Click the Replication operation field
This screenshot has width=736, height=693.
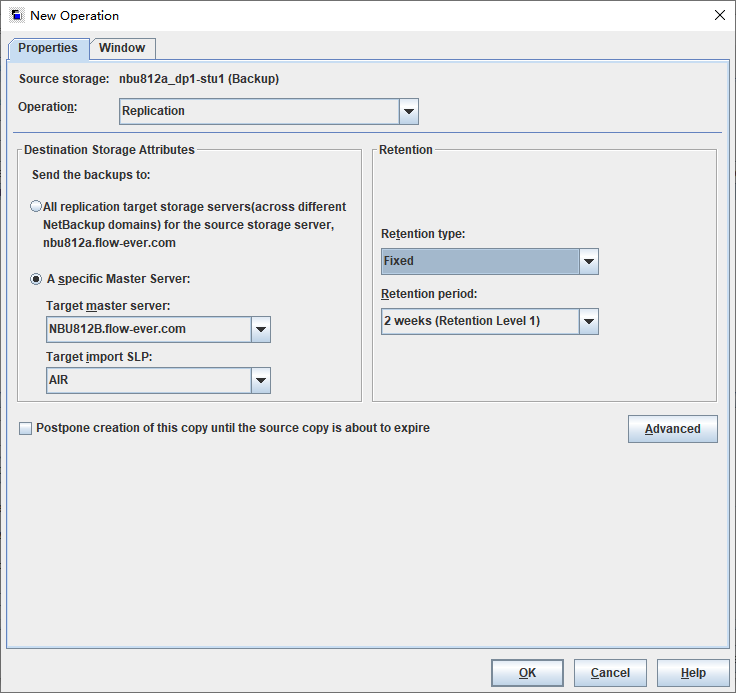[x=260, y=111]
